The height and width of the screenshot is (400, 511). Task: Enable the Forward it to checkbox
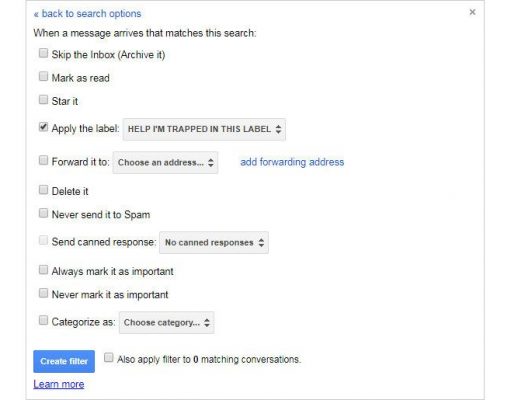(43, 160)
